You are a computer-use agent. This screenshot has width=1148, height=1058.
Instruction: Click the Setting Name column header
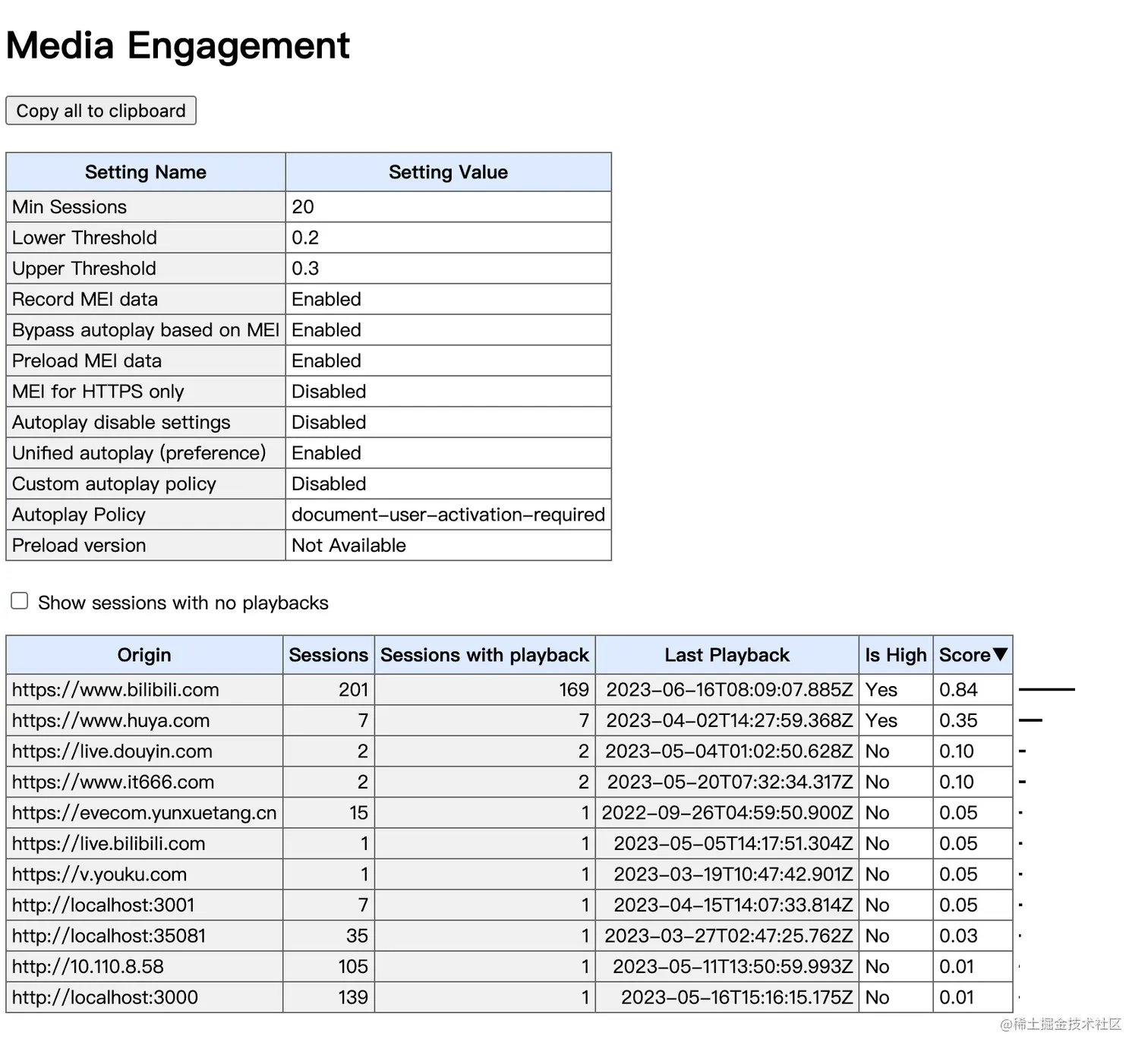pos(146,172)
